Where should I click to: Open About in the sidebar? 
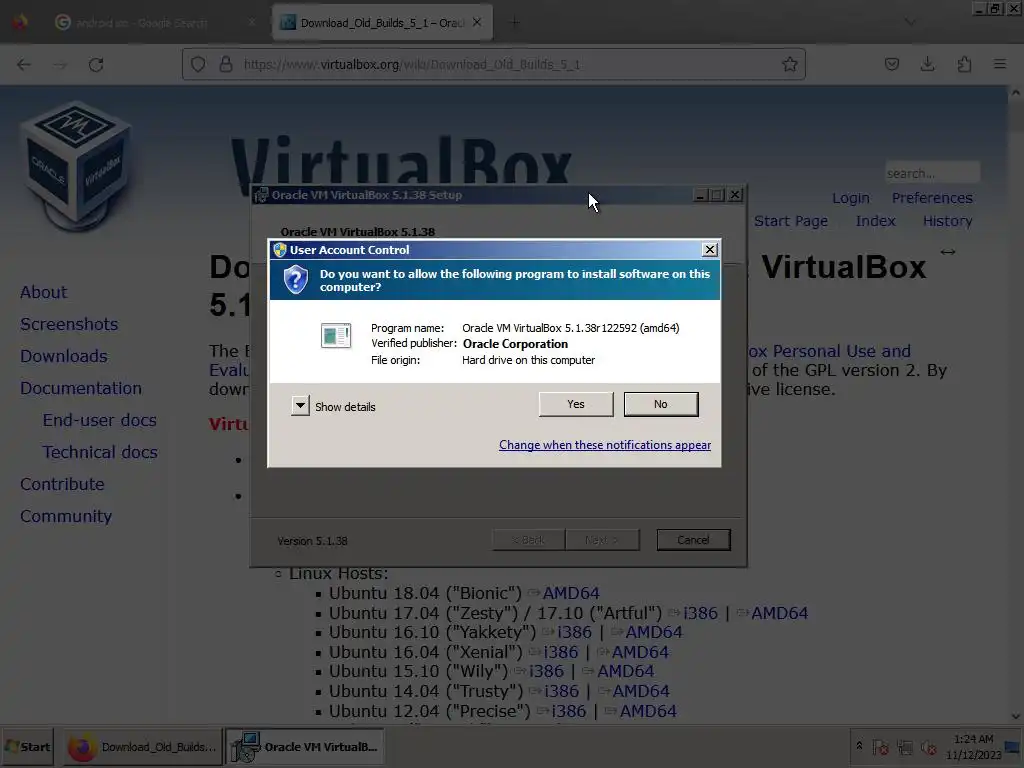click(x=43, y=292)
